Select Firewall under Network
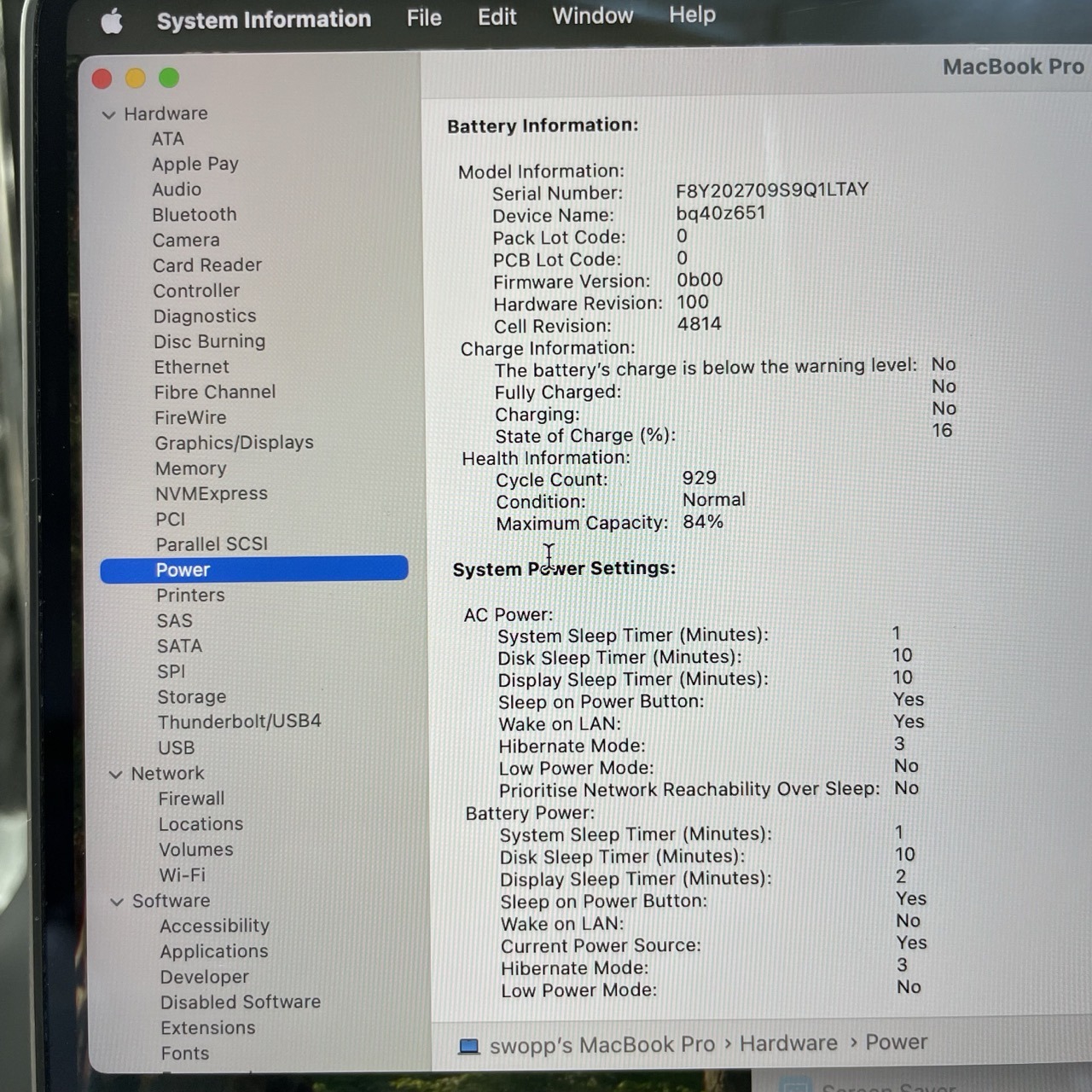The width and height of the screenshot is (1092, 1092). pyautogui.click(x=192, y=799)
